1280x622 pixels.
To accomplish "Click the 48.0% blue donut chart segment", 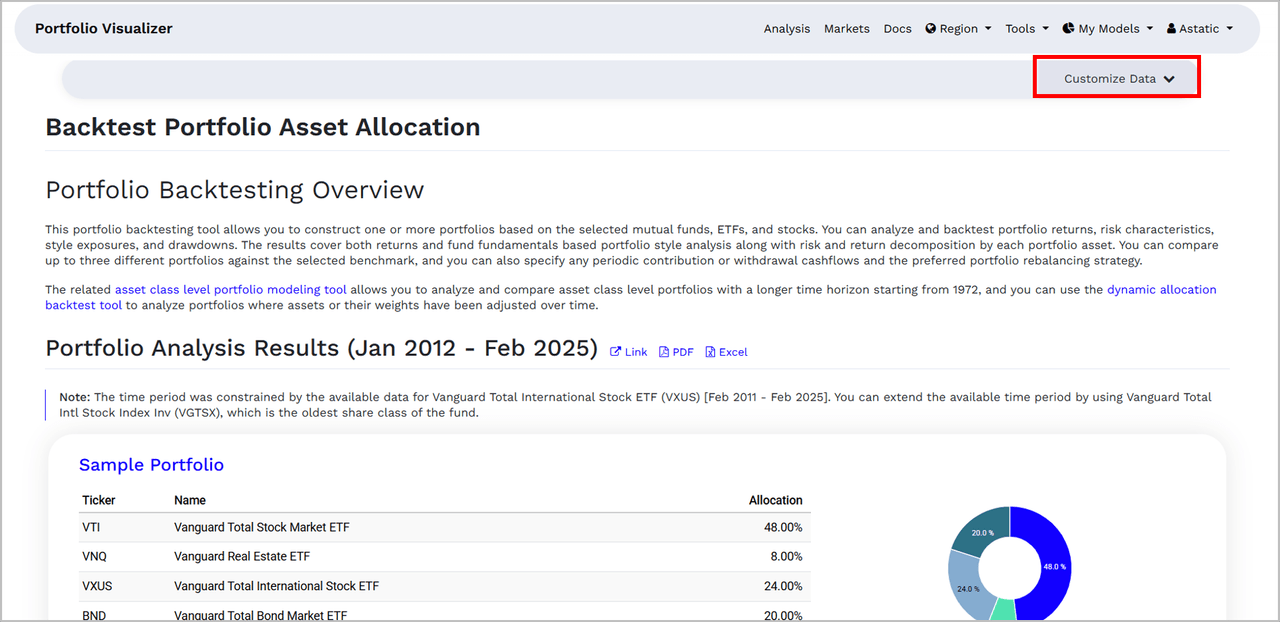I will pos(1055,566).
